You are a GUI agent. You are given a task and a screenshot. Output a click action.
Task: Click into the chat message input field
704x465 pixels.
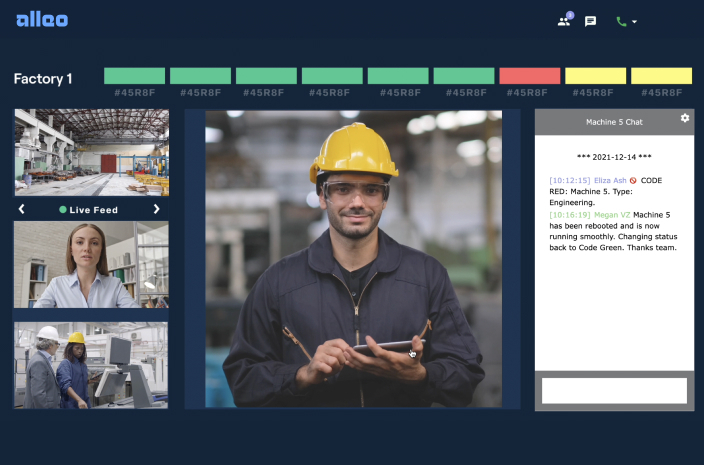[x=614, y=390]
